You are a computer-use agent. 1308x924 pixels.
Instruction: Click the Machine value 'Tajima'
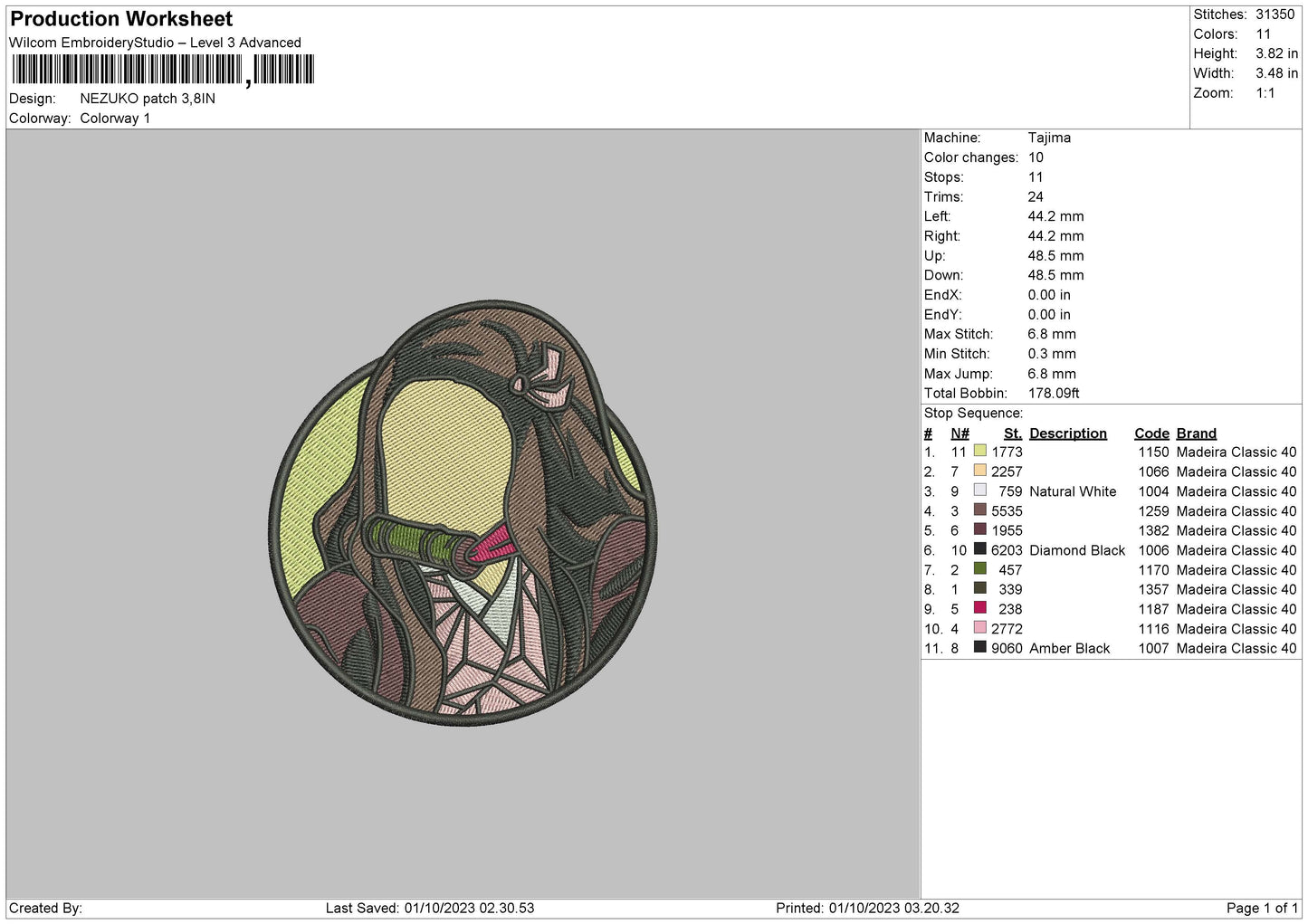pyautogui.click(x=1049, y=138)
